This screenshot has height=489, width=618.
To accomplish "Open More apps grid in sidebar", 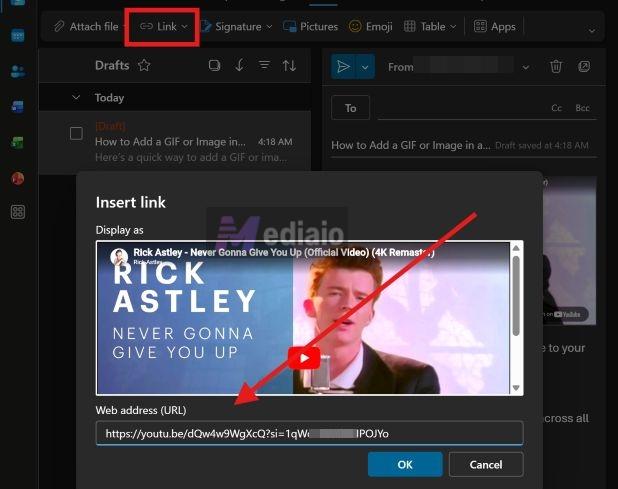I will click(x=18, y=212).
